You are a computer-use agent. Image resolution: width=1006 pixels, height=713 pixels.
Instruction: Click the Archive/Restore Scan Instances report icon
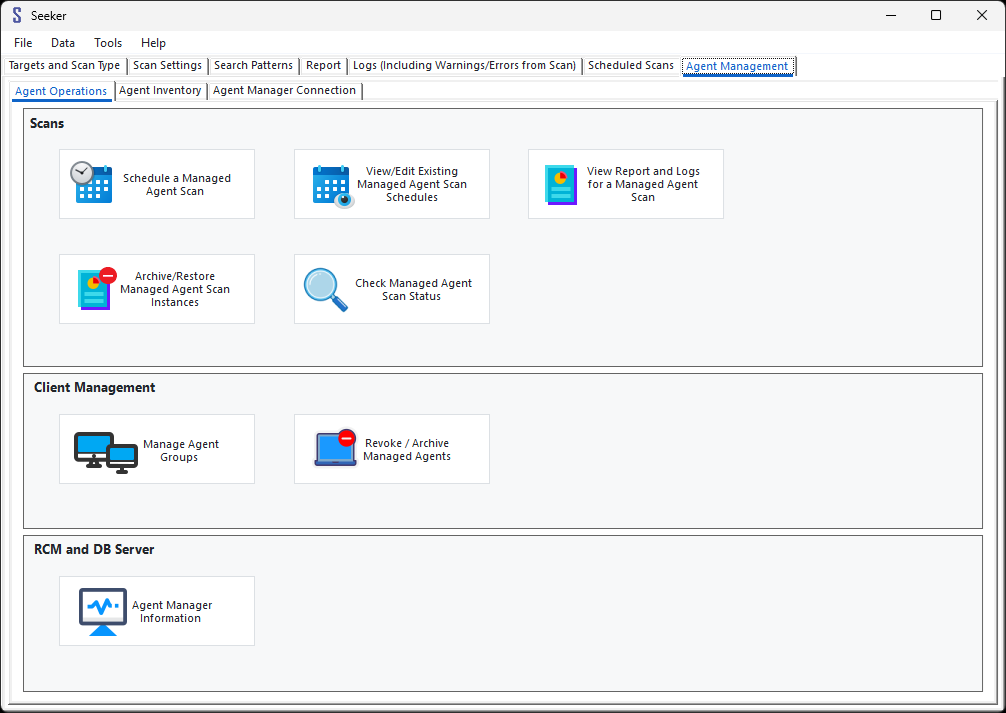[98, 289]
